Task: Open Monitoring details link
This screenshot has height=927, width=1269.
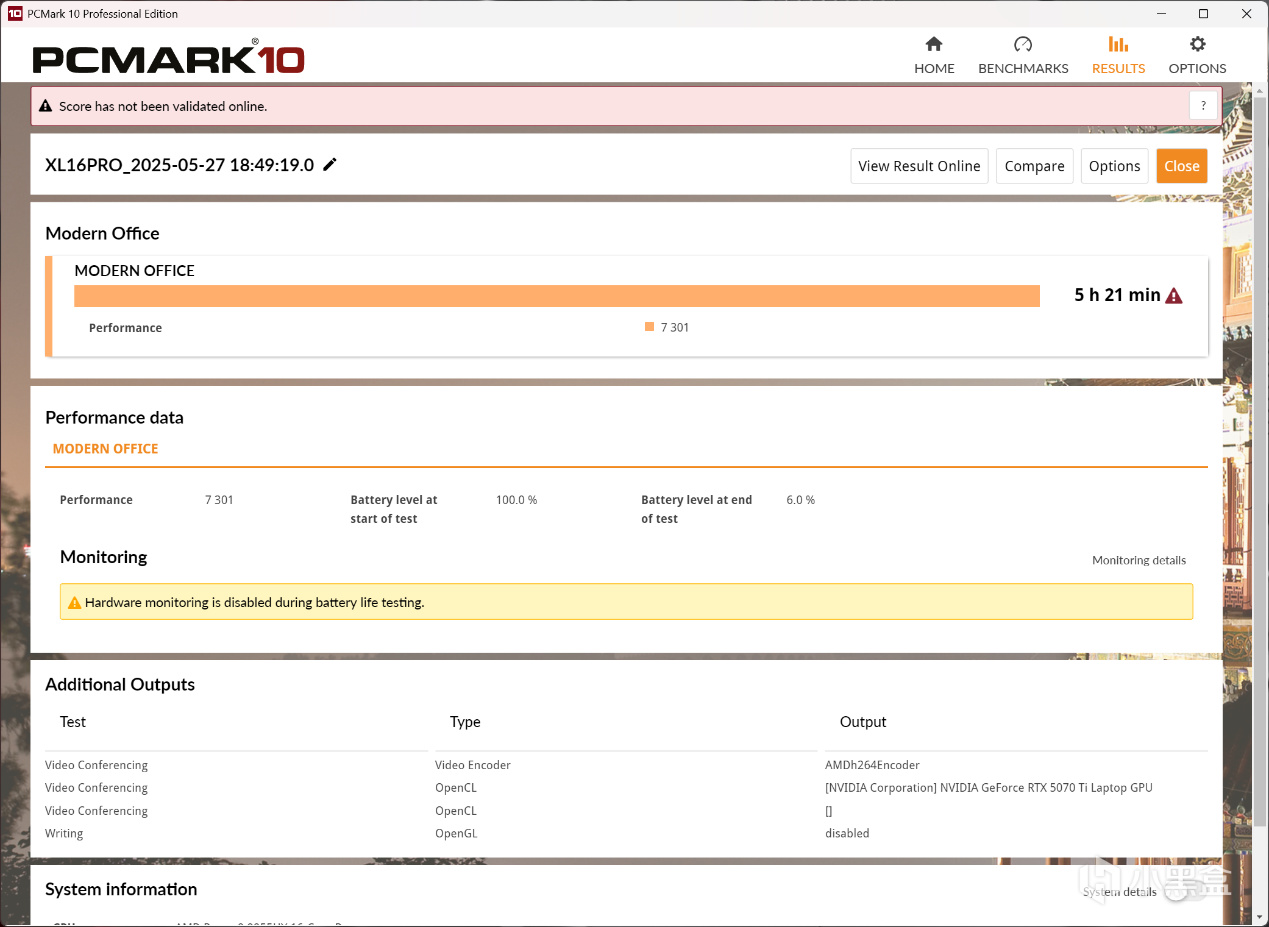Action: point(1139,560)
